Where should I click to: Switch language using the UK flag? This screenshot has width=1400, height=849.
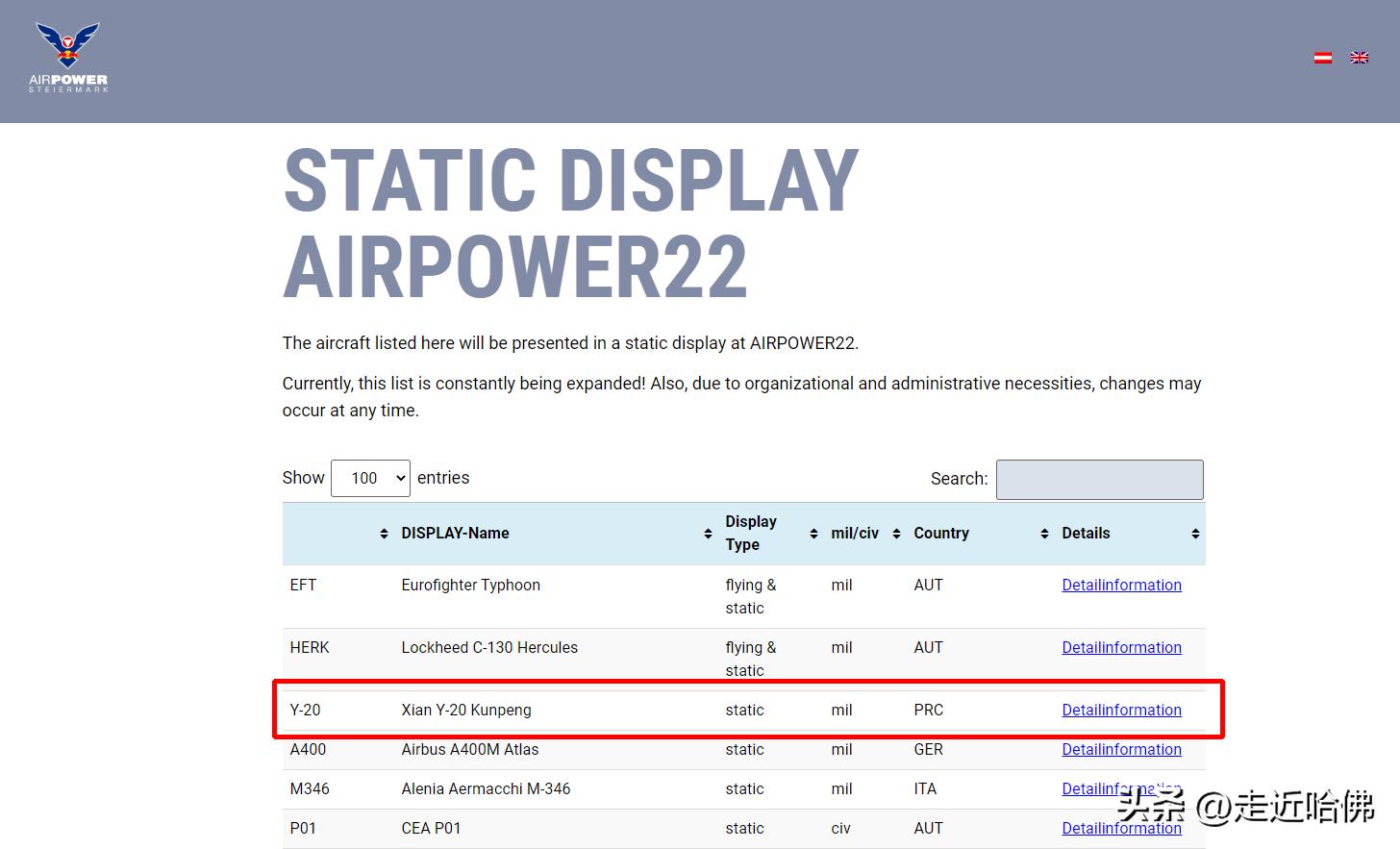coord(1359,58)
